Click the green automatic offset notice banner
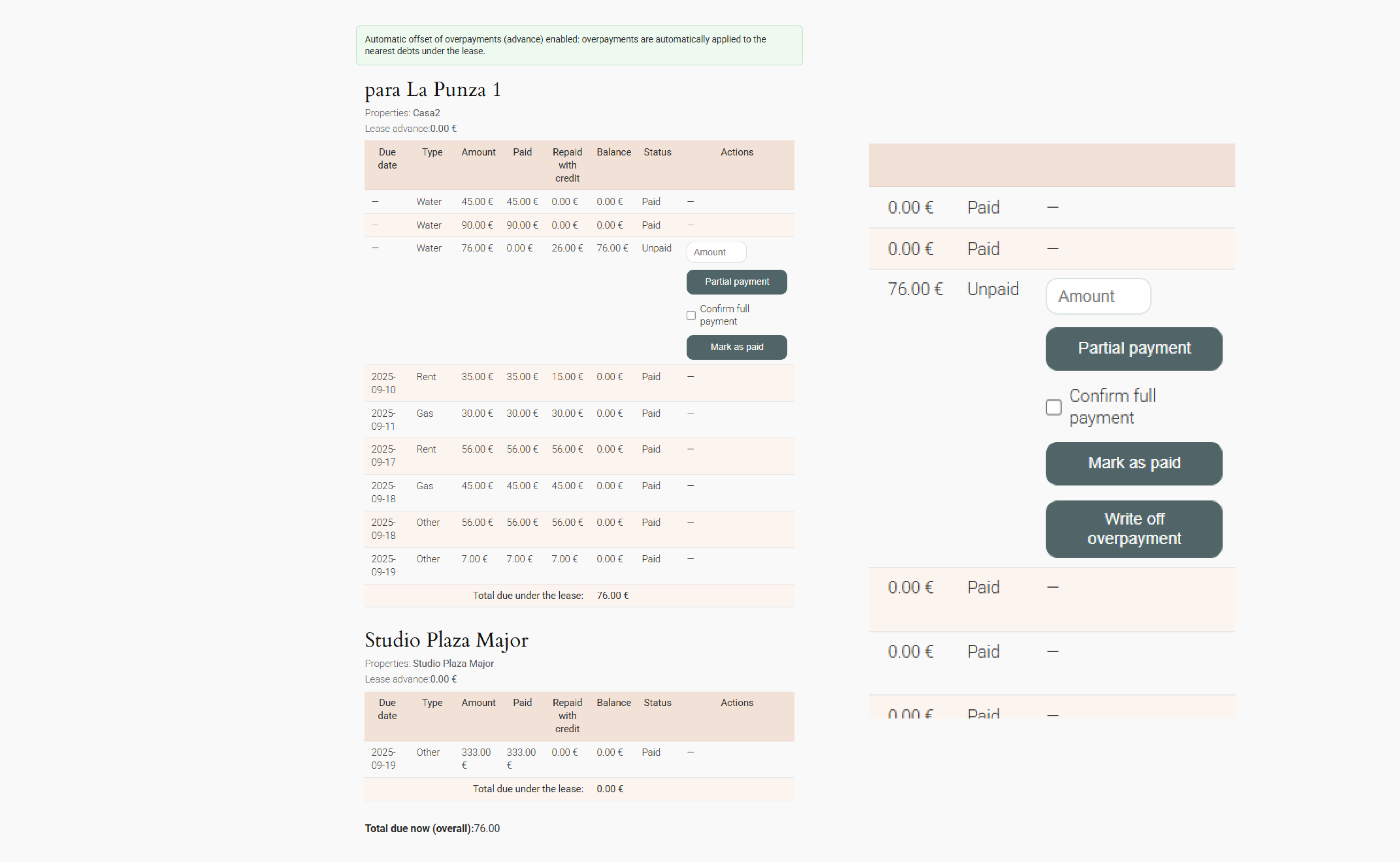 (x=578, y=45)
